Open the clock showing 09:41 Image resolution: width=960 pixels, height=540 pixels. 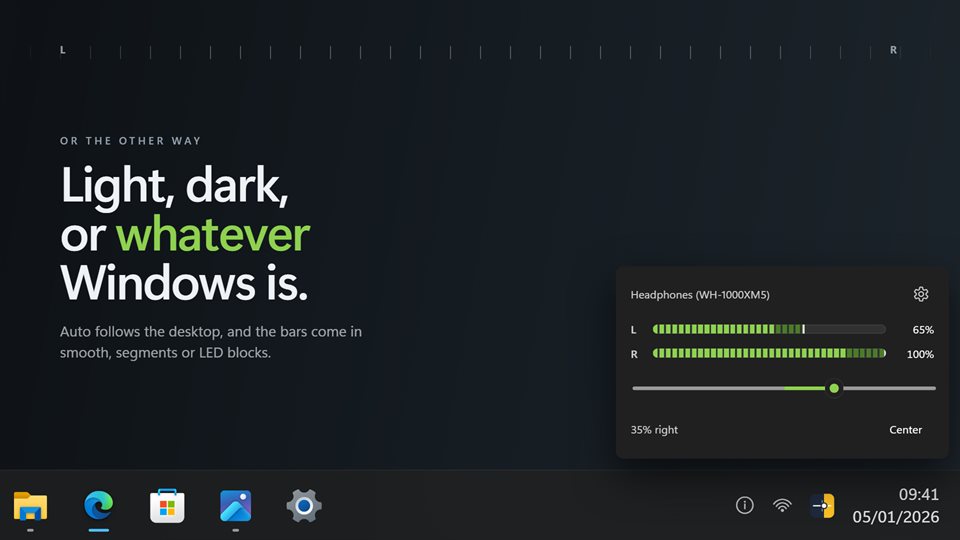918,494
